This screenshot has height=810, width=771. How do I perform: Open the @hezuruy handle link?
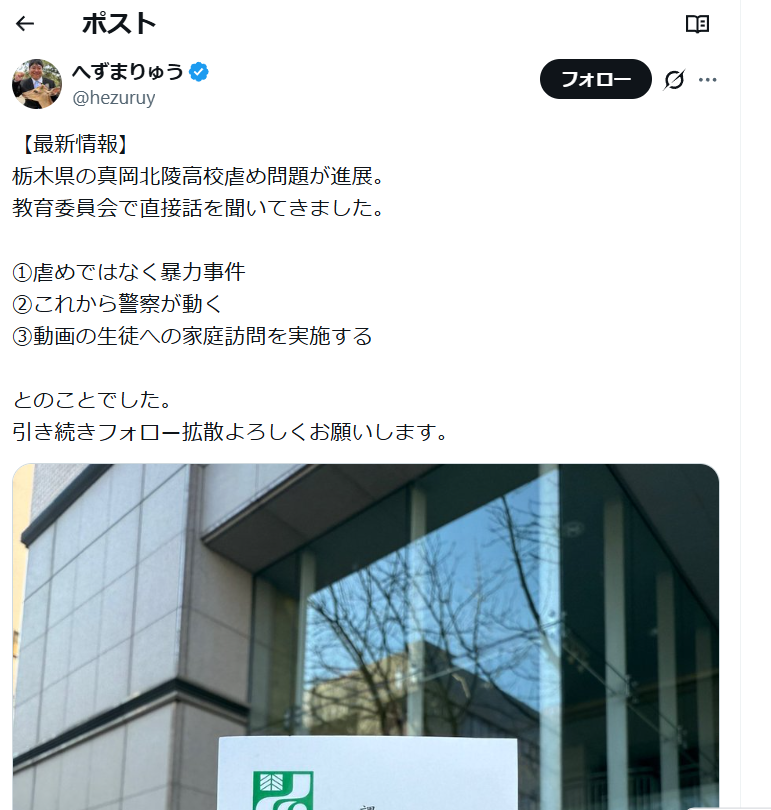tap(114, 97)
